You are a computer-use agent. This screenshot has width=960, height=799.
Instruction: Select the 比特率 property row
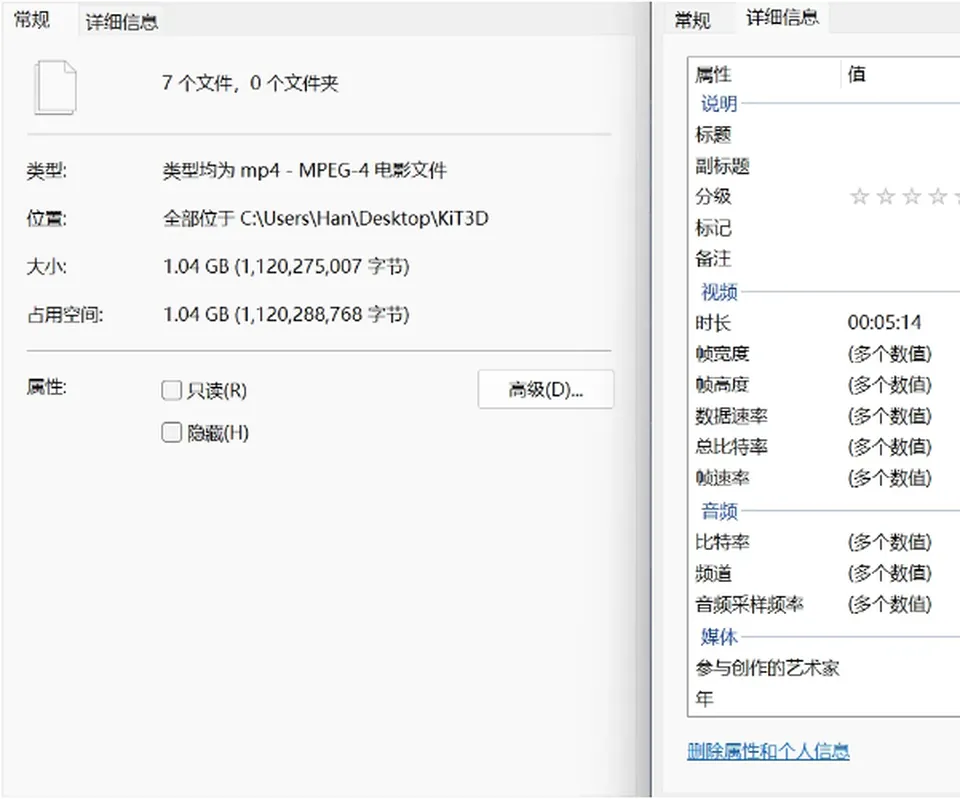coord(825,542)
